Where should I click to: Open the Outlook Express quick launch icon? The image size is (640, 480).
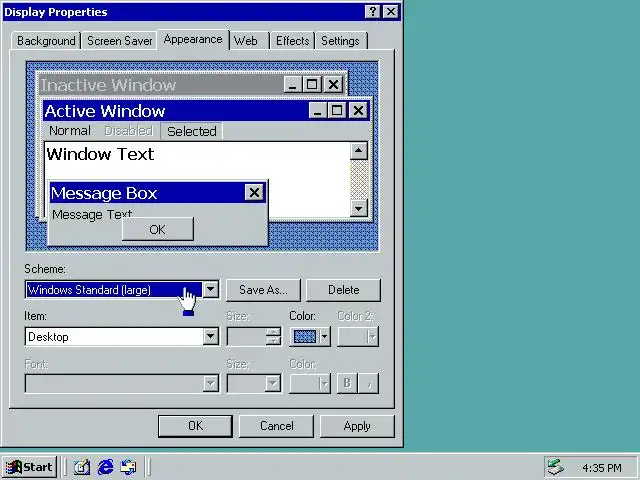click(x=129, y=467)
